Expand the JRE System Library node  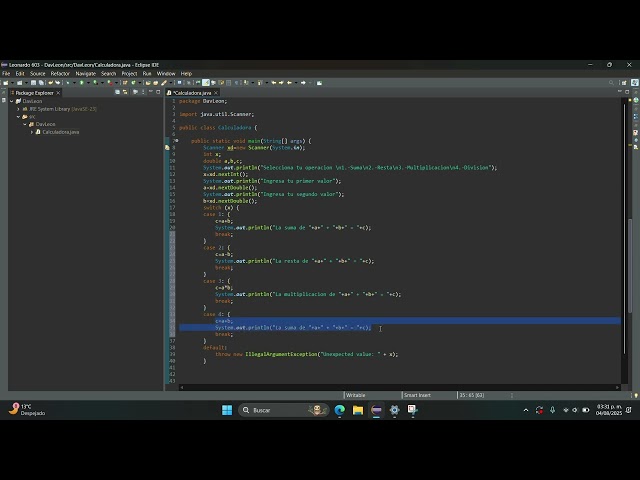click(x=18, y=109)
